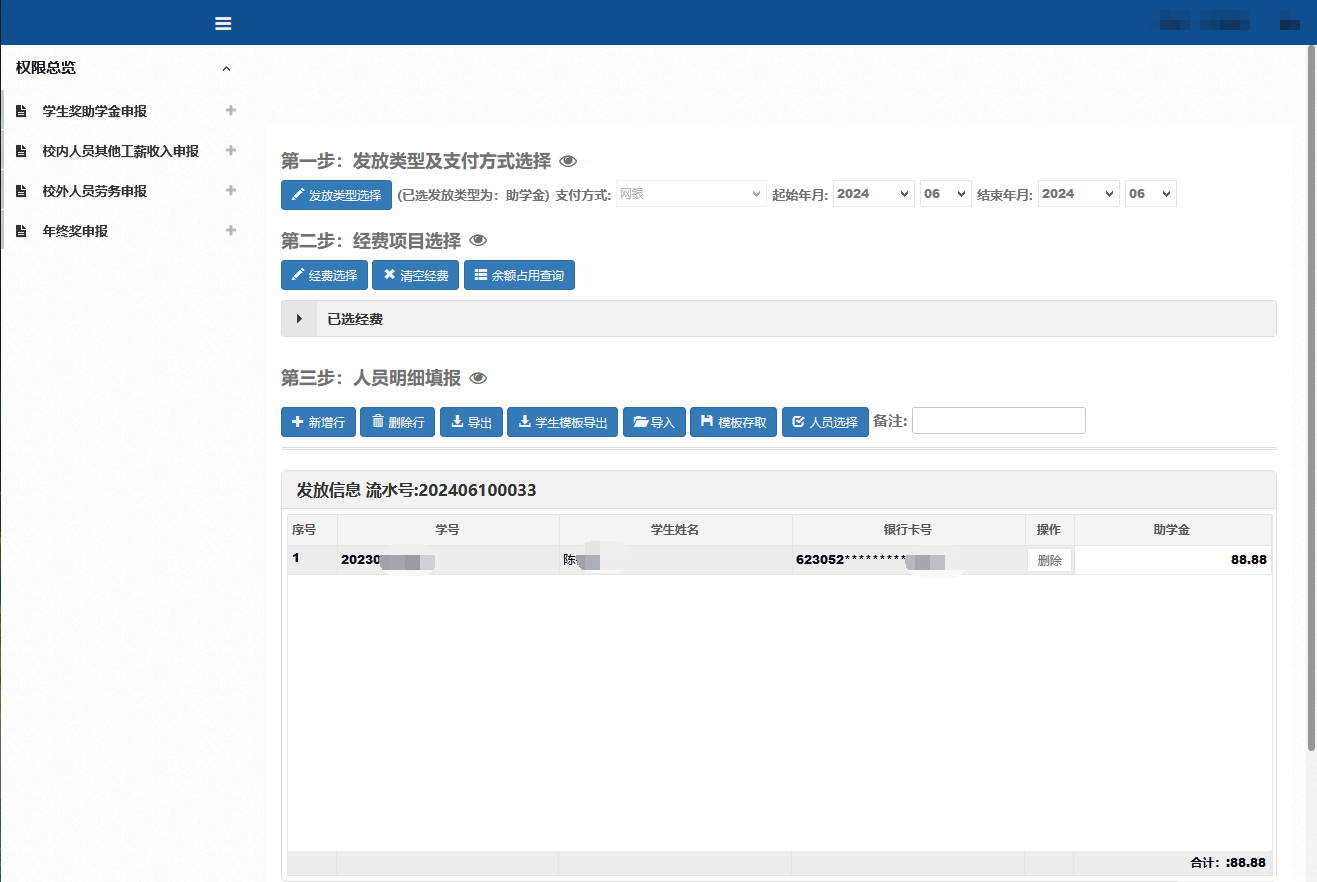Click the 银行卡号 column header
Image resolution: width=1317 pixels, height=882 pixels.
[908, 530]
